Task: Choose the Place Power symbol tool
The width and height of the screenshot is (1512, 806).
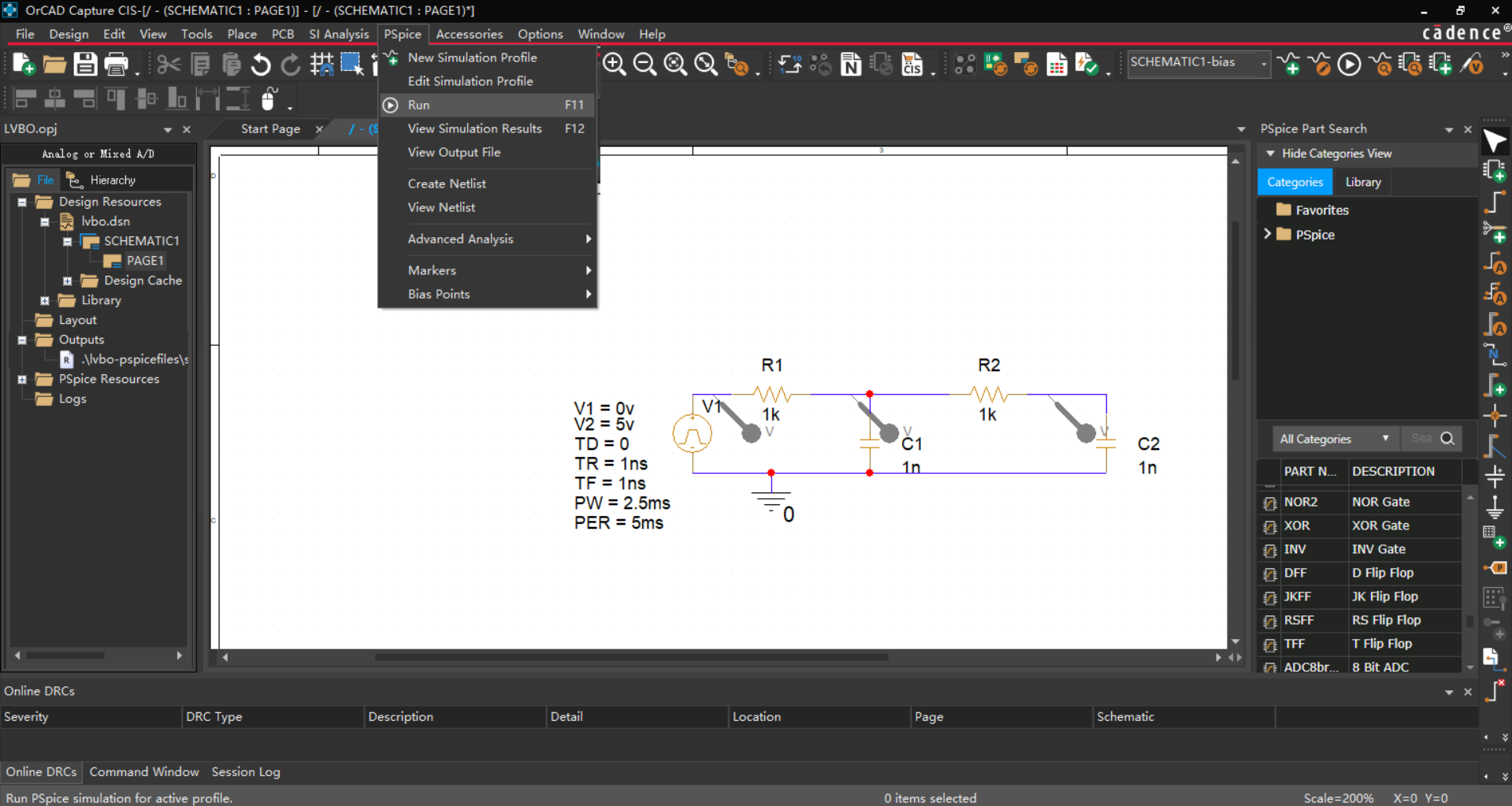Action: tap(1495, 476)
